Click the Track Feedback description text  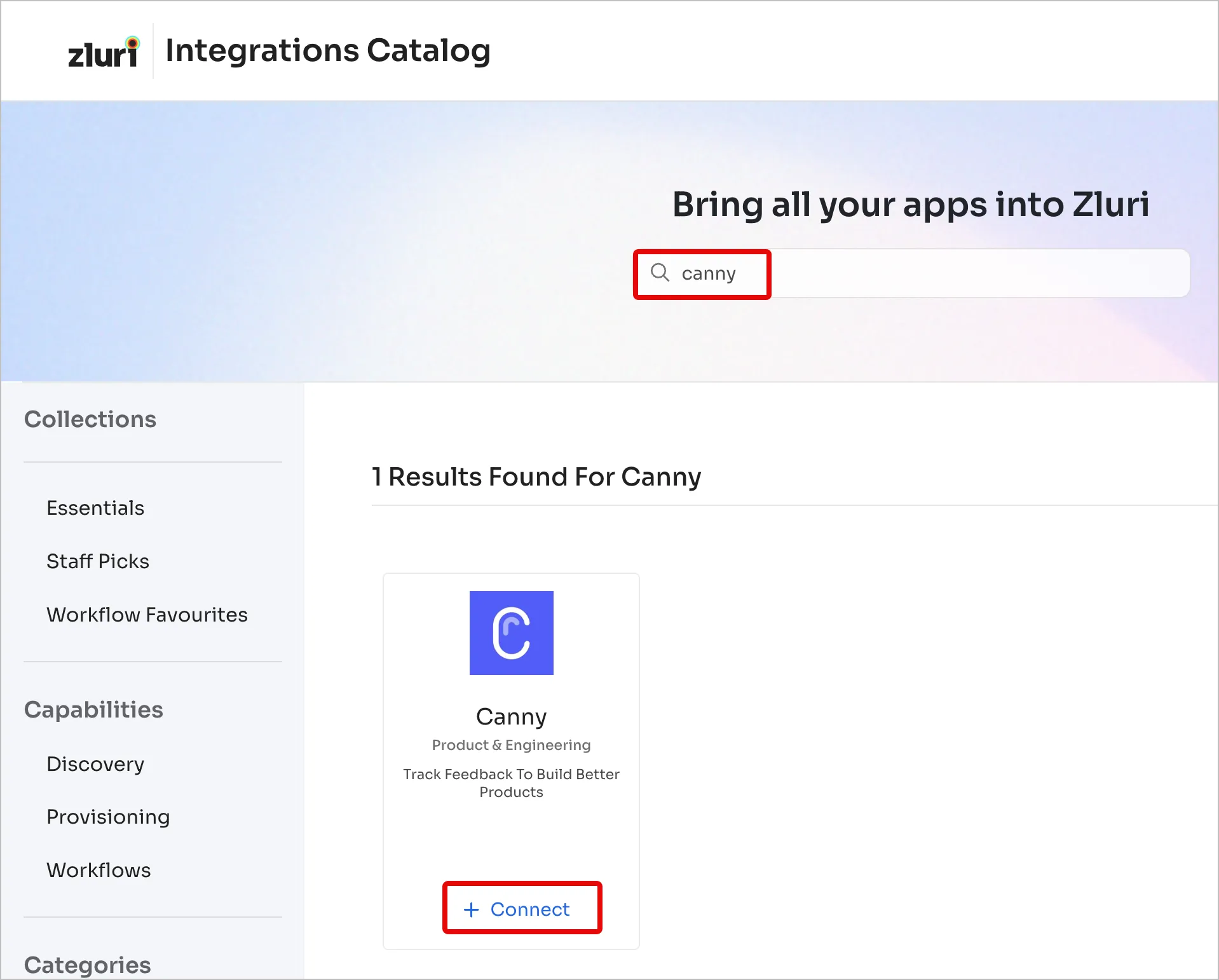click(511, 783)
